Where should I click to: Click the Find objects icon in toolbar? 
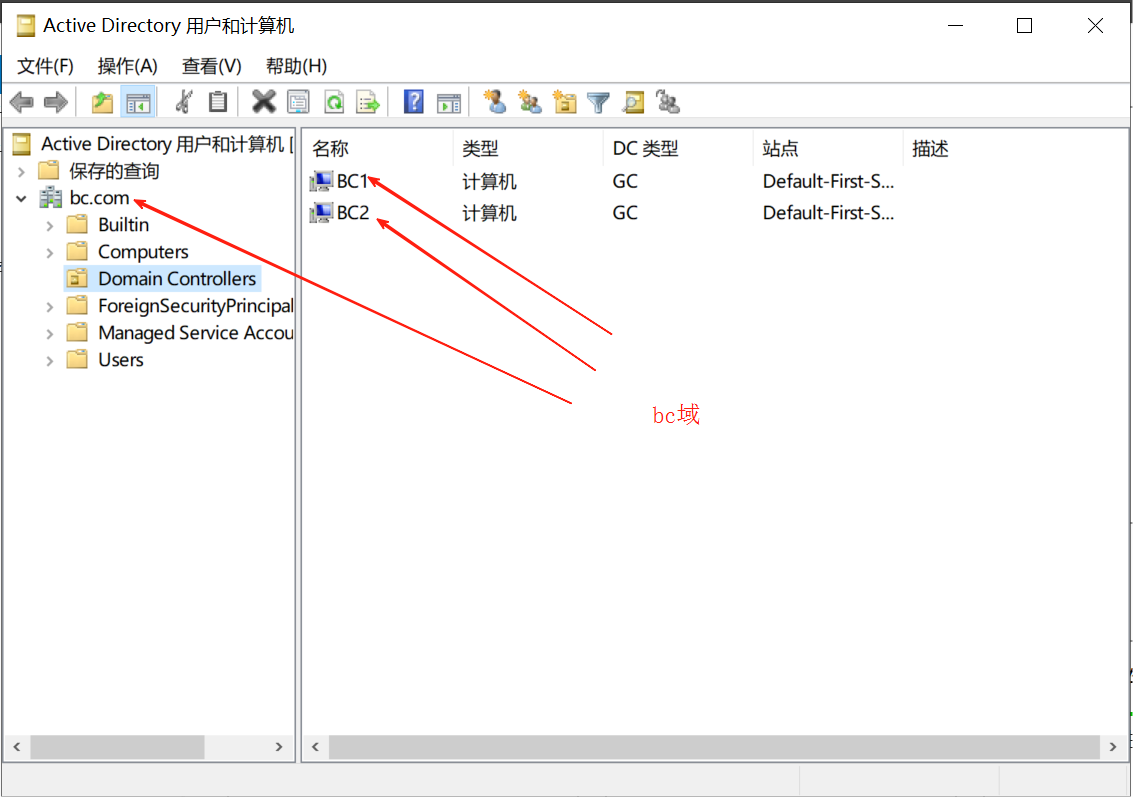pyautogui.click(x=633, y=103)
